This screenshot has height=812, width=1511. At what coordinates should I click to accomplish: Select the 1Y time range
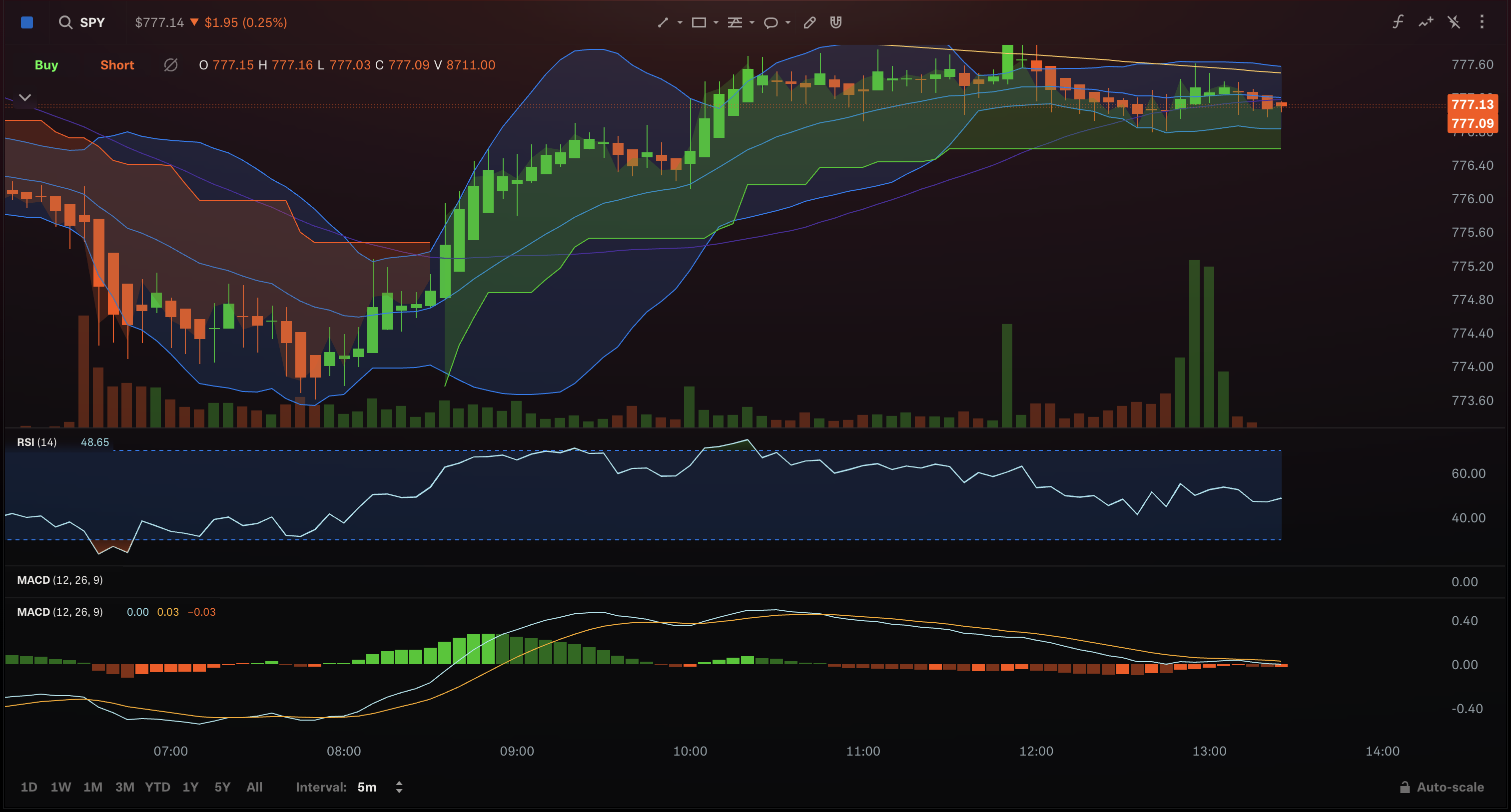(191, 787)
